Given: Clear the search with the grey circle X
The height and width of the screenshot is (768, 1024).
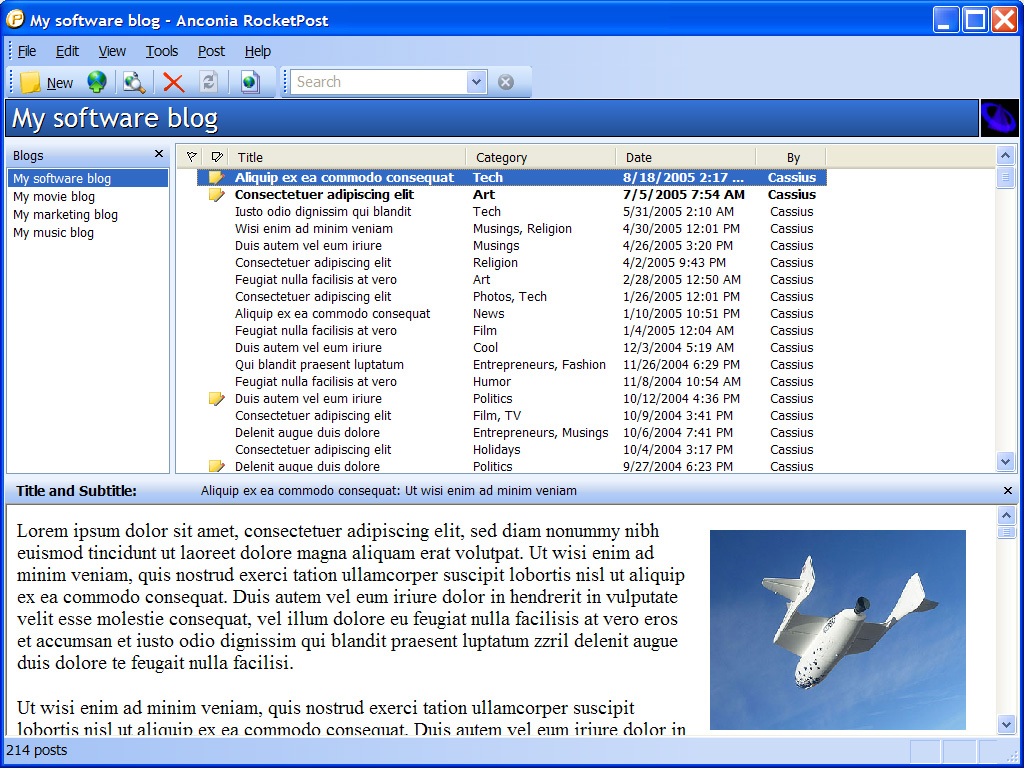Looking at the screenshot, I should coord(505,82).
